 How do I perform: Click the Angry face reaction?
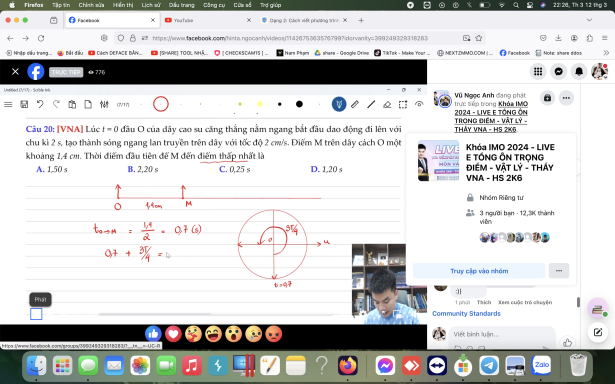click(273, 334)
